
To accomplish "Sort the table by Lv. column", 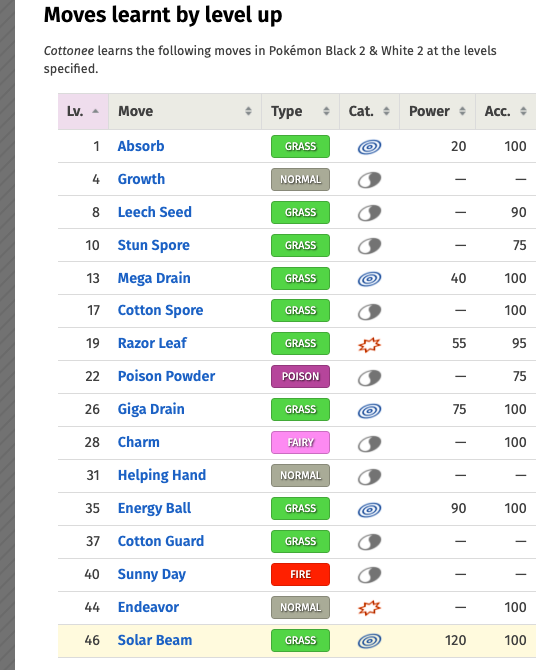I will [83, 111].
